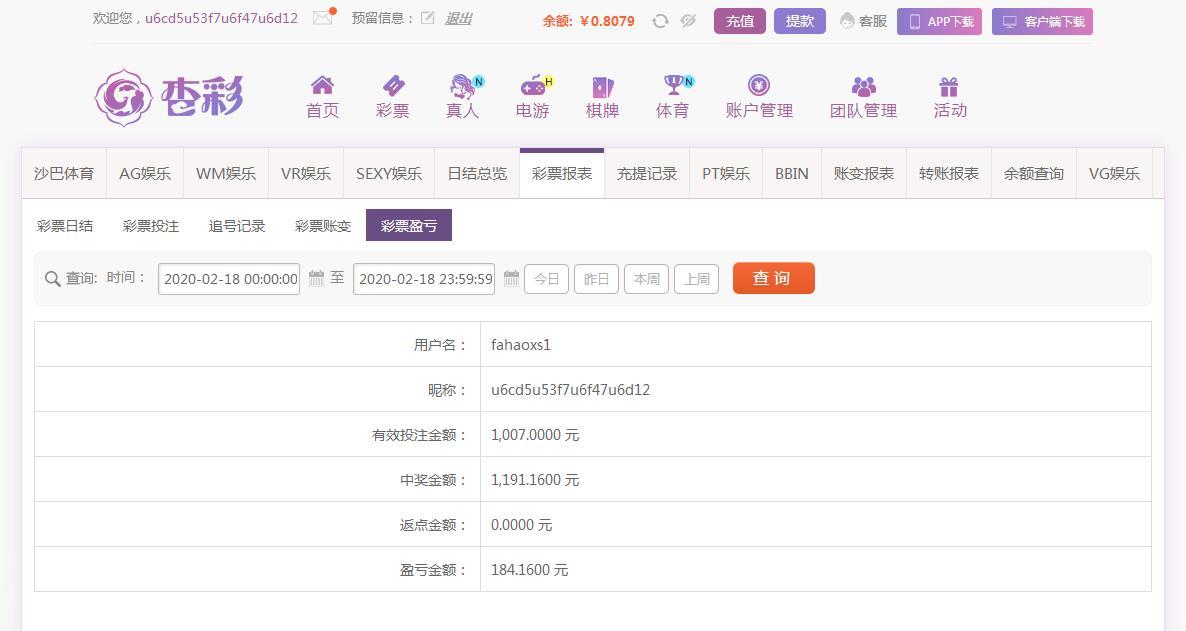Select the 彩票盈亏 sub-tab
The image size is (1186, 631).
click(408, 225)
